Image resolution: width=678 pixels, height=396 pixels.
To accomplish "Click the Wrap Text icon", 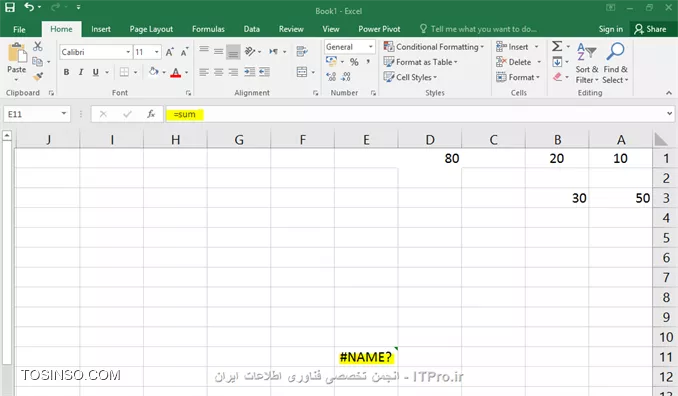I will 302,51.
